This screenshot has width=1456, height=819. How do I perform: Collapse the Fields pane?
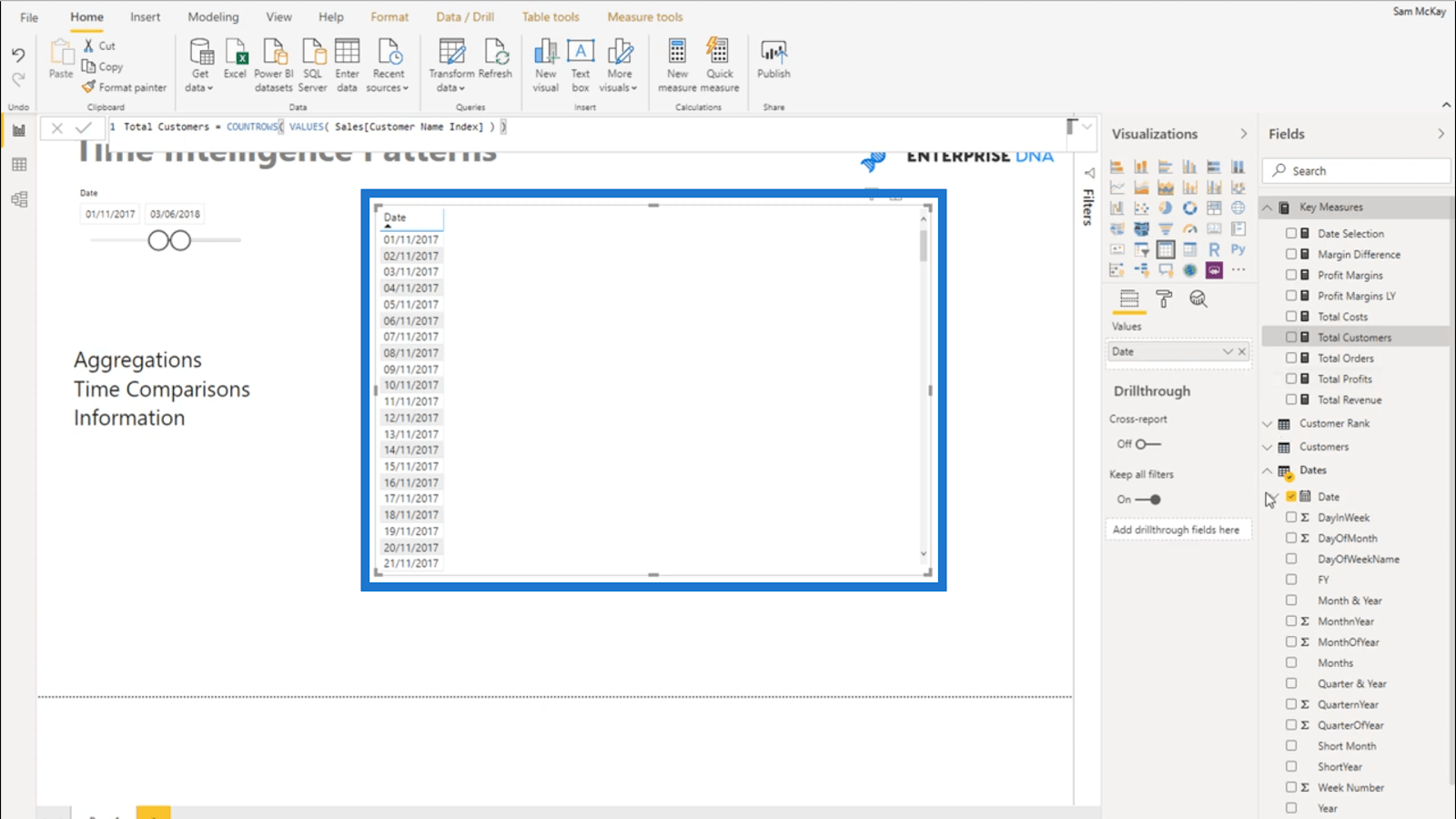(x=1441, y=134)
